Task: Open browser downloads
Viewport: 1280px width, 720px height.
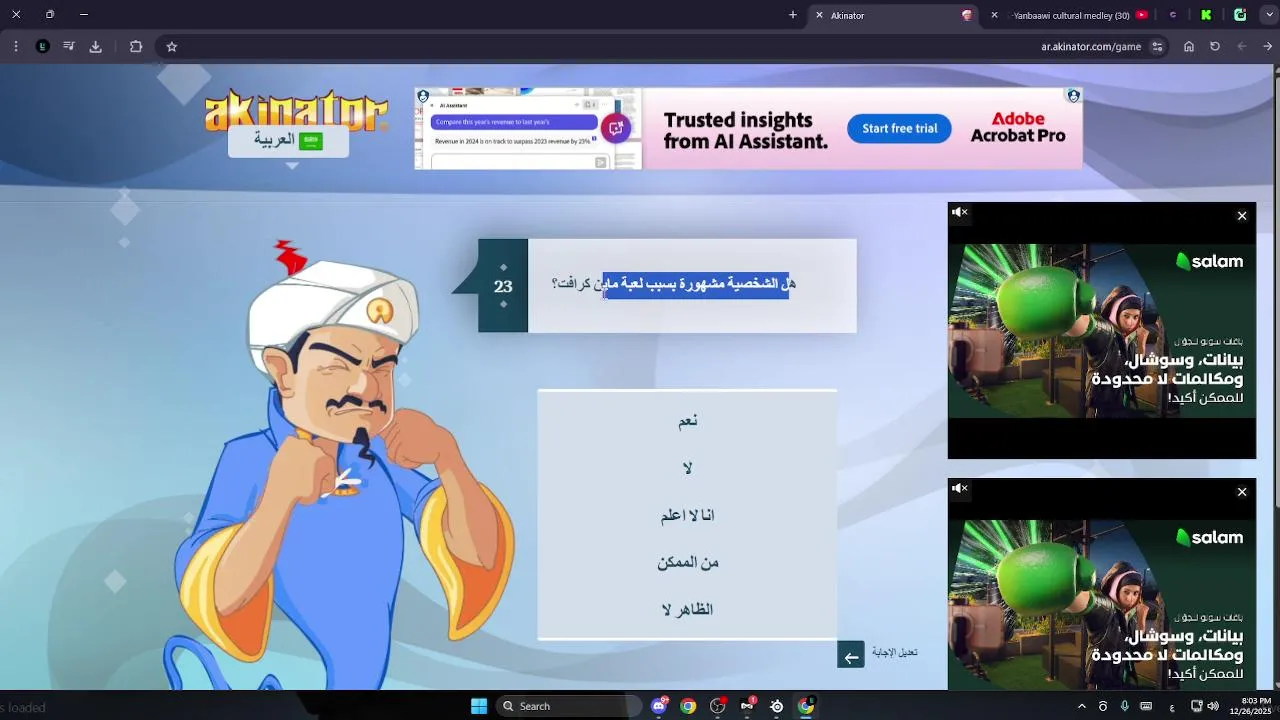Action: point(96,46)
